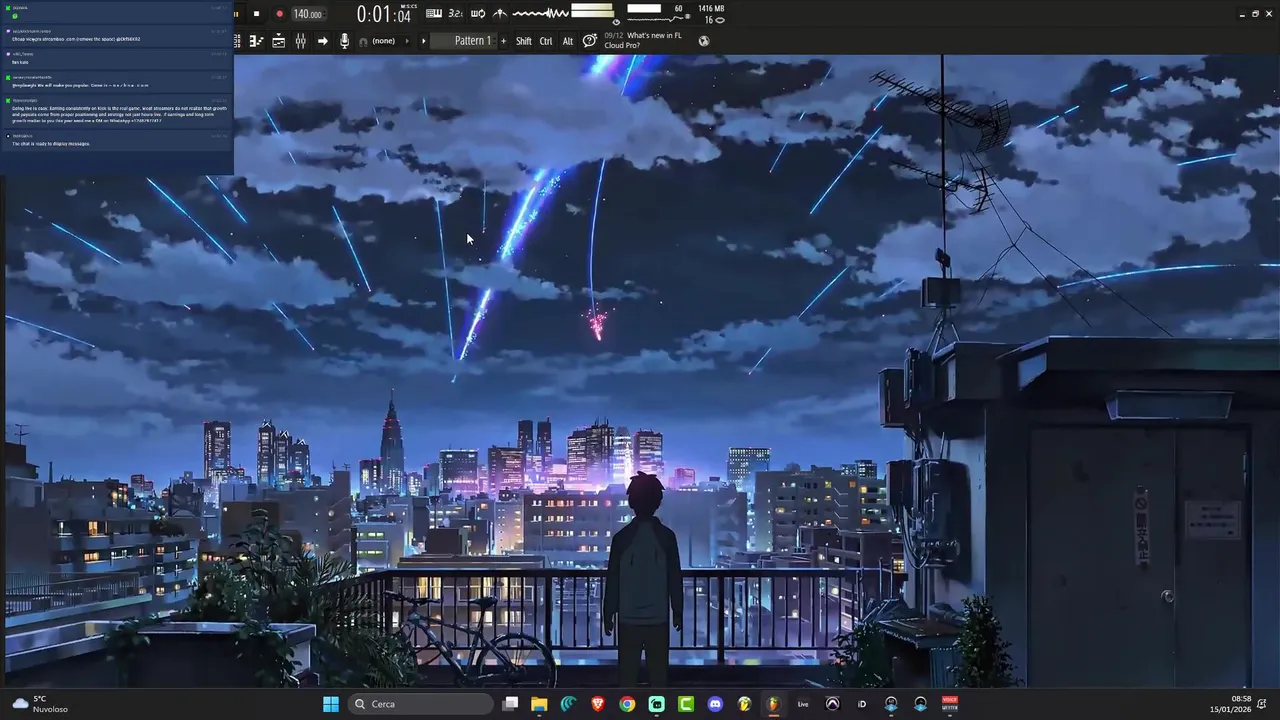Screen dimensions: 1280x720
Task: Toggle the Ctrl modifier button
Action: [x=546, y=41]
